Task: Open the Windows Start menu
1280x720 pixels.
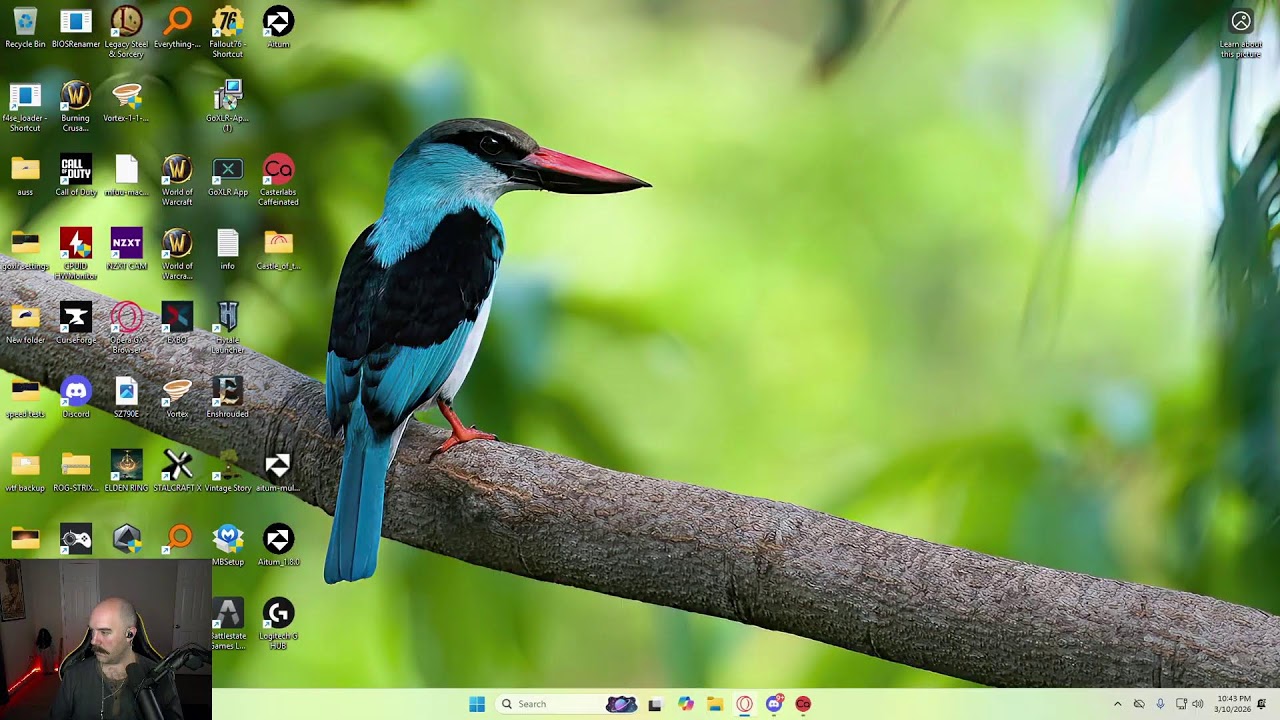Action: click(x=477, y=704)
